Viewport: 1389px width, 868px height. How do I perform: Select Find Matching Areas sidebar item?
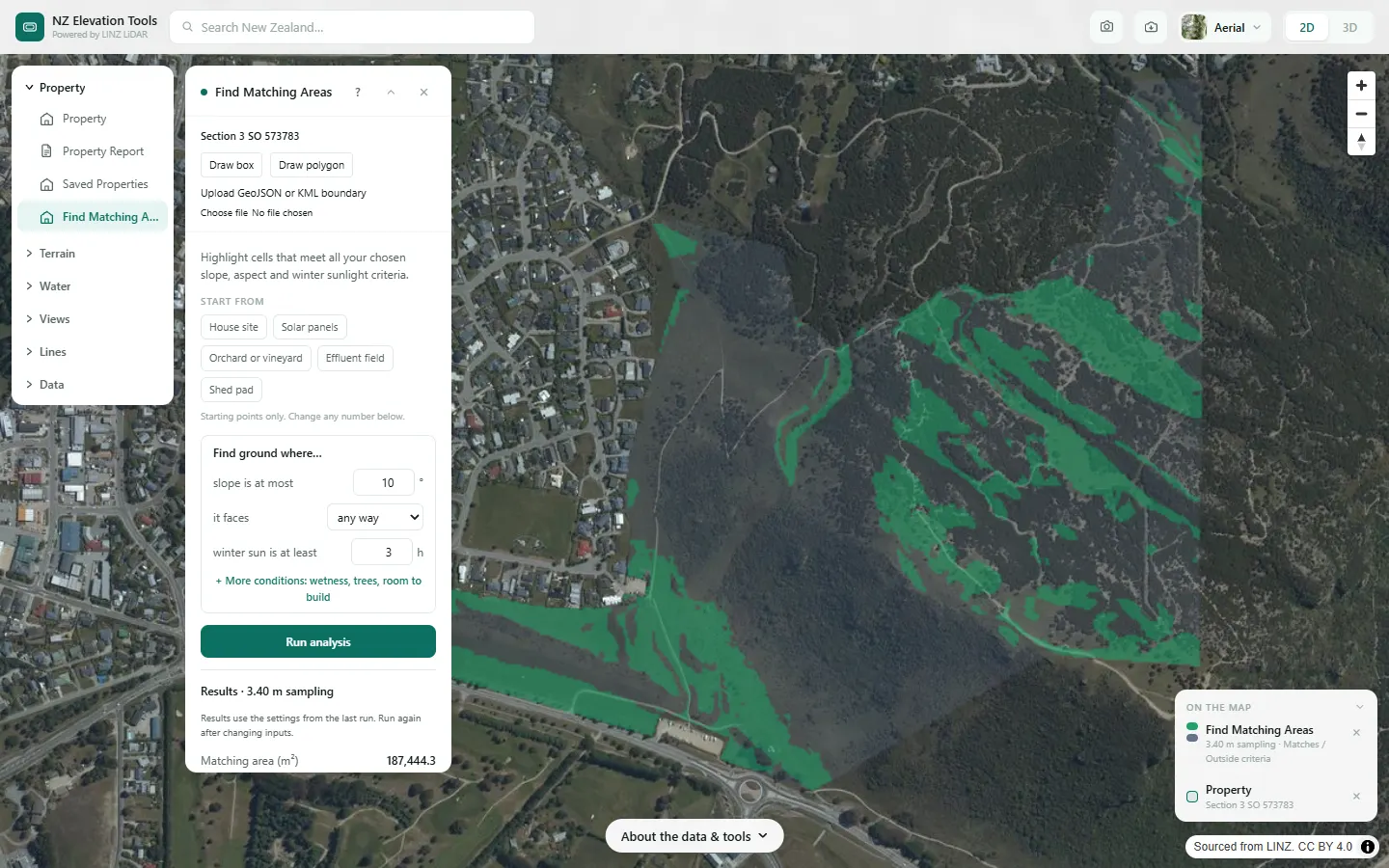point(93,217)
